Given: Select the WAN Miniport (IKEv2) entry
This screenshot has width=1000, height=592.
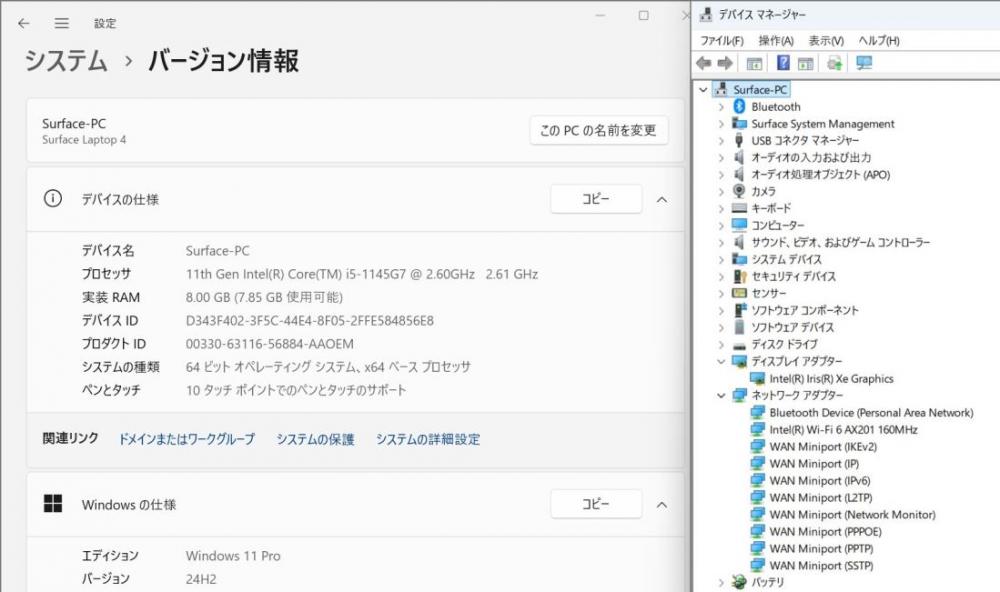Looking at the screenshot, I should pyautogui.click(x=823, y=447).
